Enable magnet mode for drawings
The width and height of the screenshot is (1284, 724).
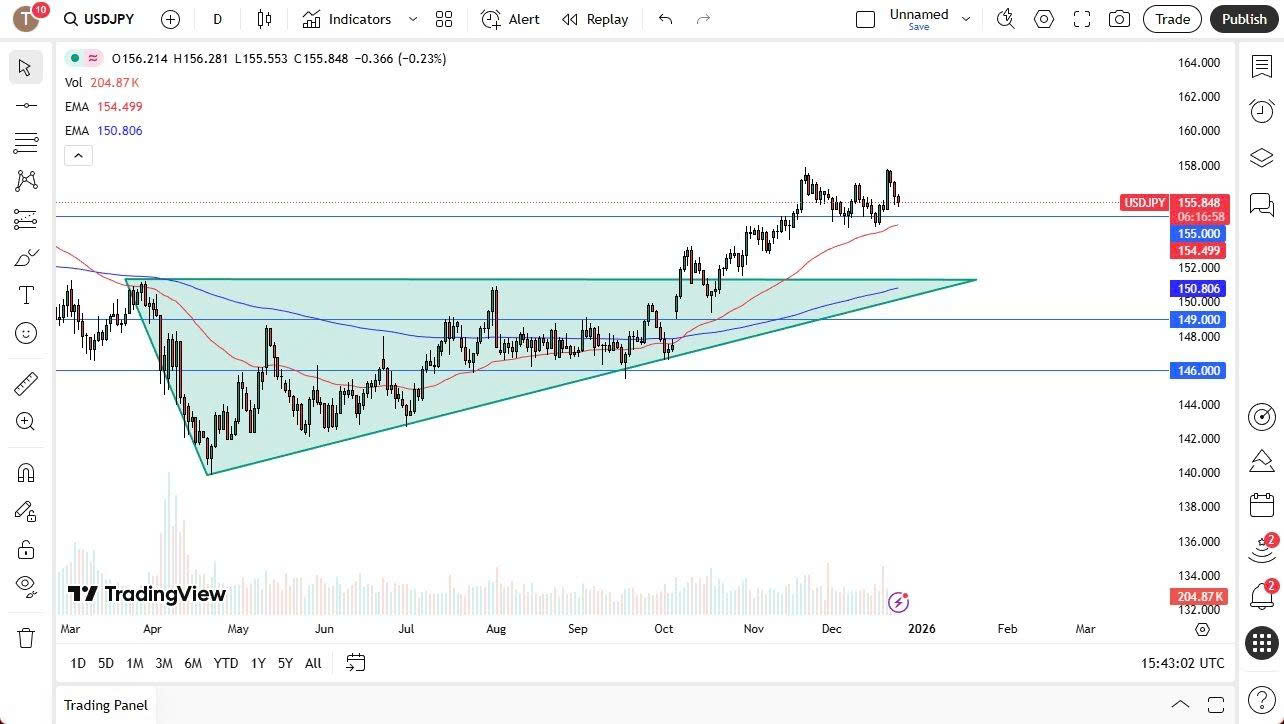pyautogui.click(x=26, y=473)
